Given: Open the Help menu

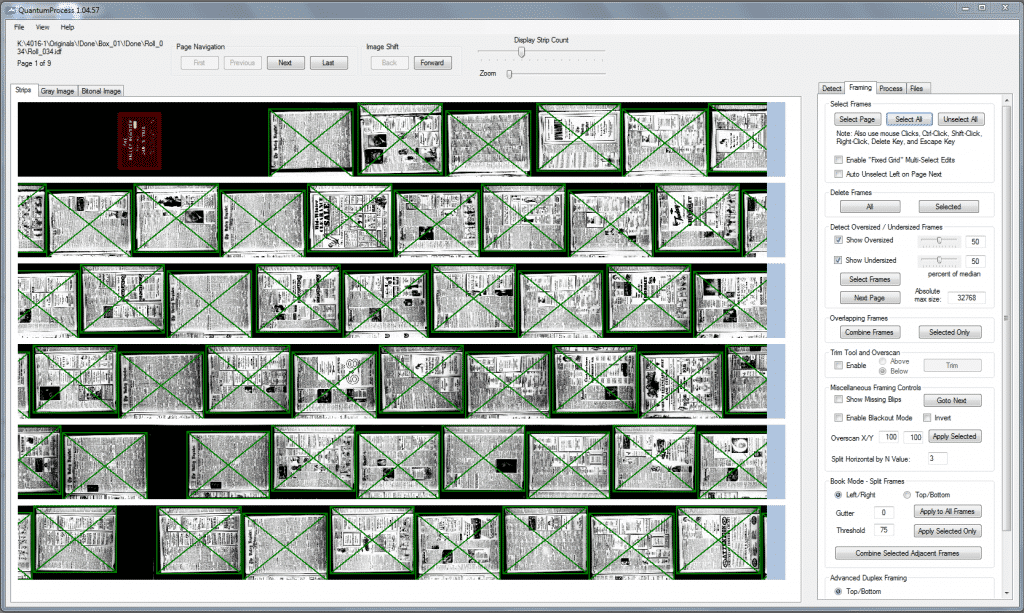Looking at the screenshot, I should pyautogui.click(x=67, y=27).
